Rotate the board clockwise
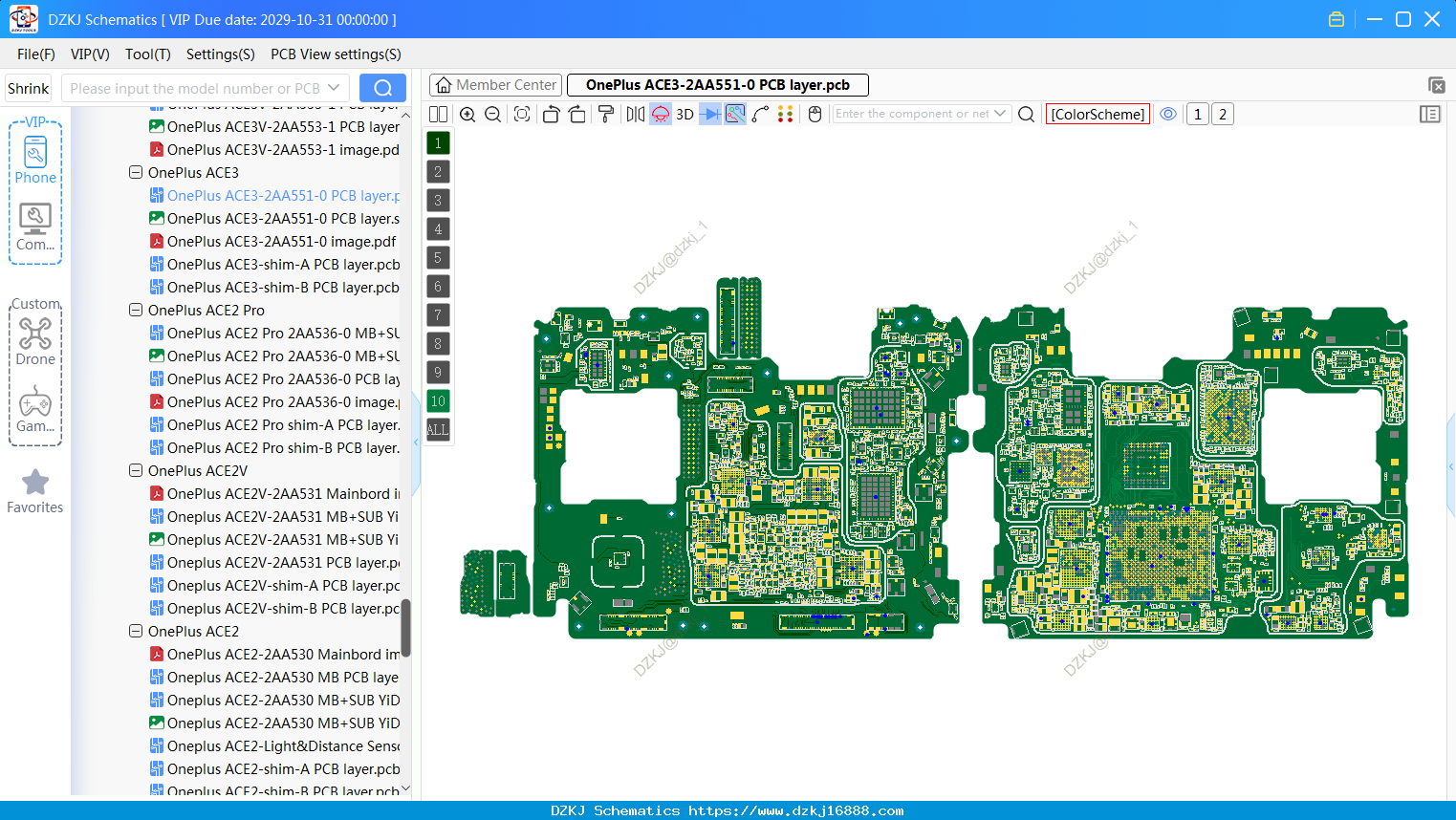 pos(576,115)
